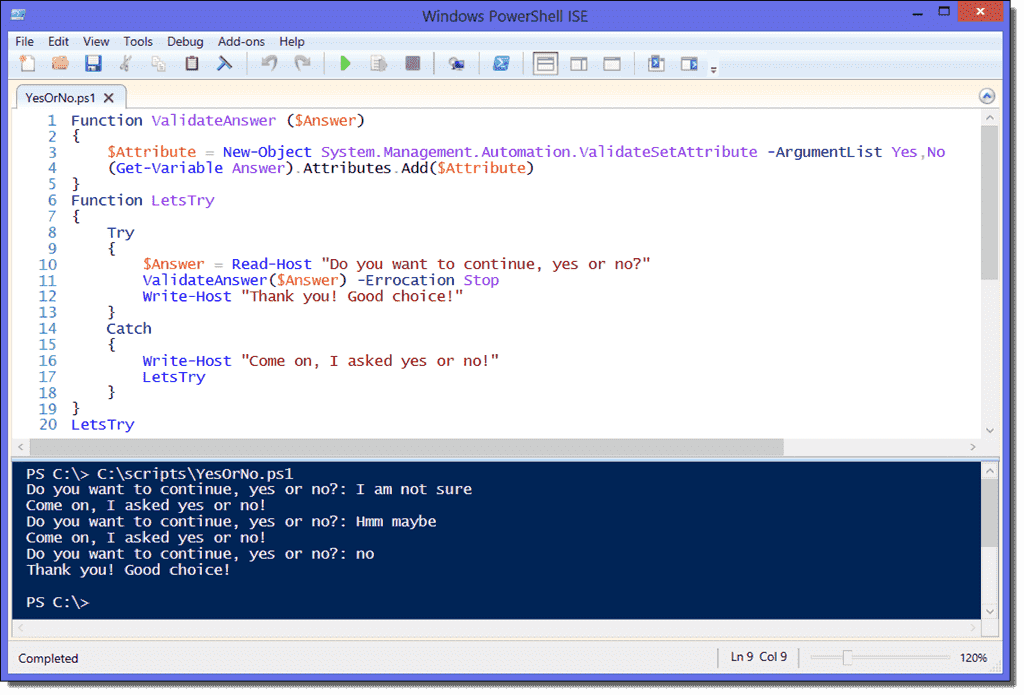The height and width of the screenshot is (695, 1024).
Task: Select the Run Selection toolbar icon
Action: (380, 63)
